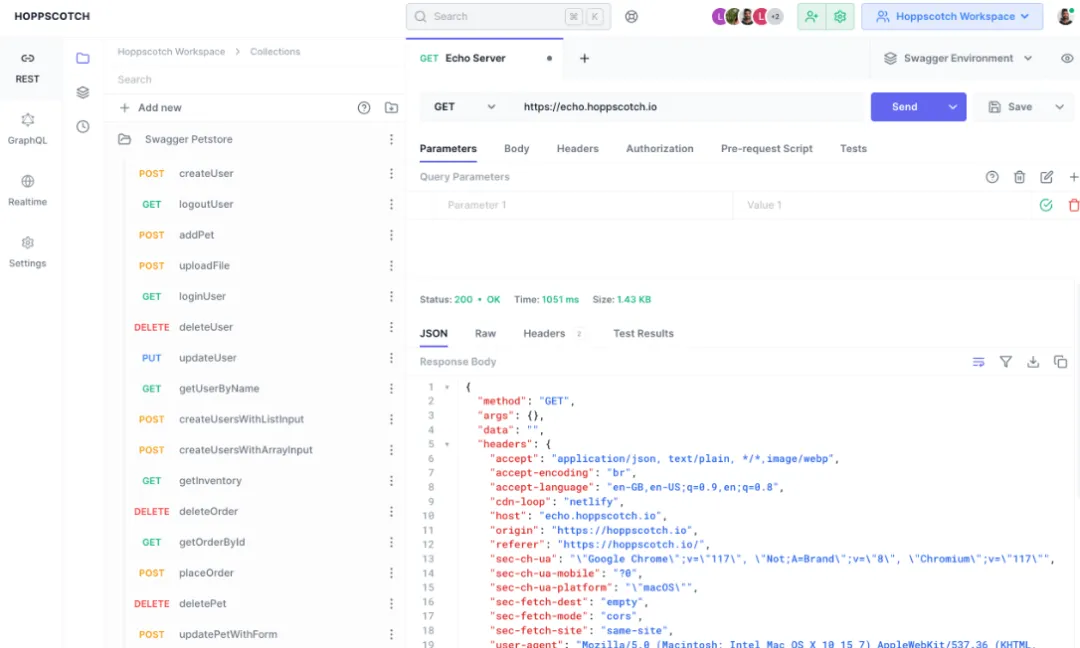Open the Swagger Environment dropdown

(x=958, y=59)
